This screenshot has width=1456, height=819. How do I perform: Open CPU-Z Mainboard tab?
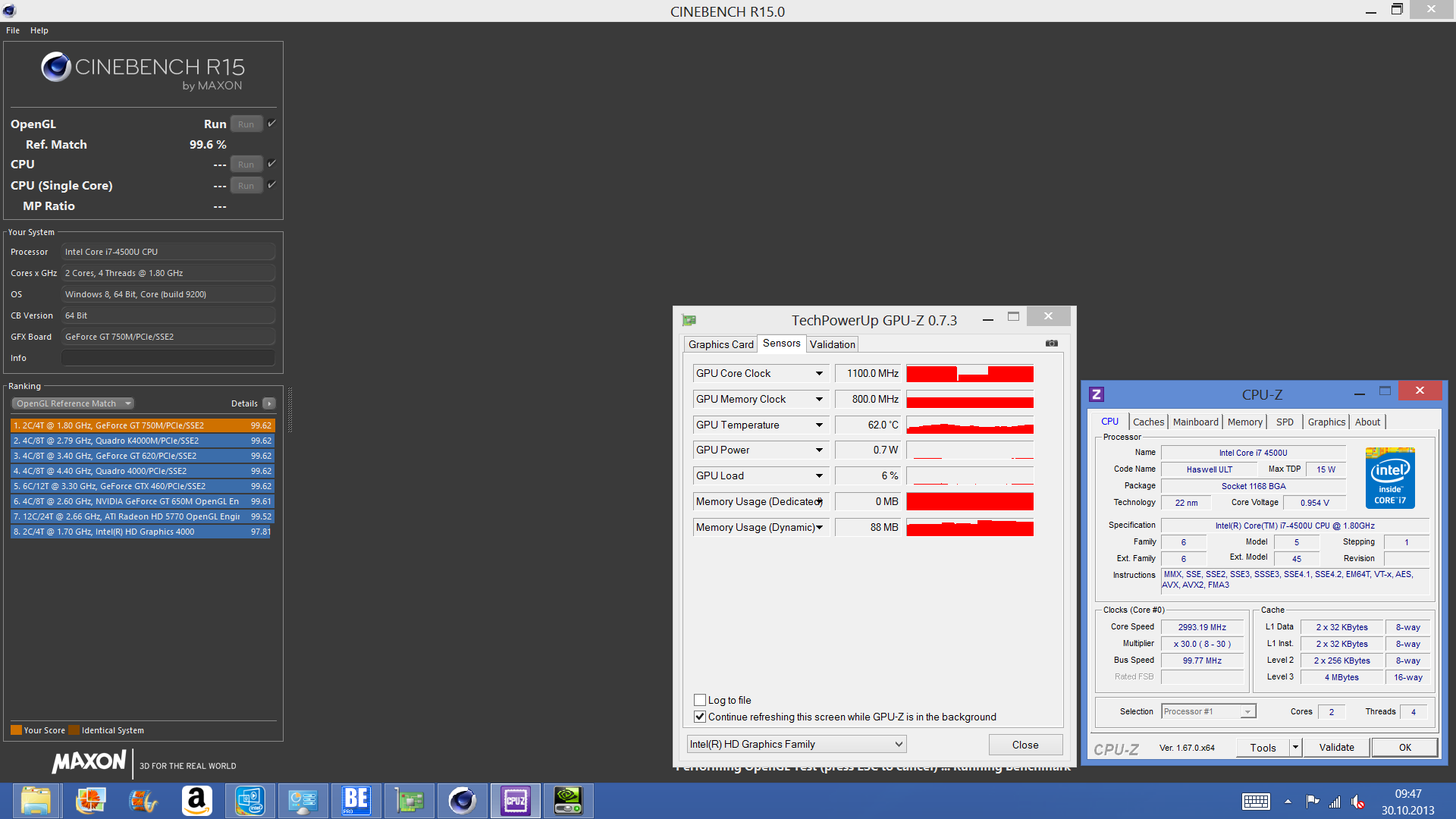[x=1195, y=422]
